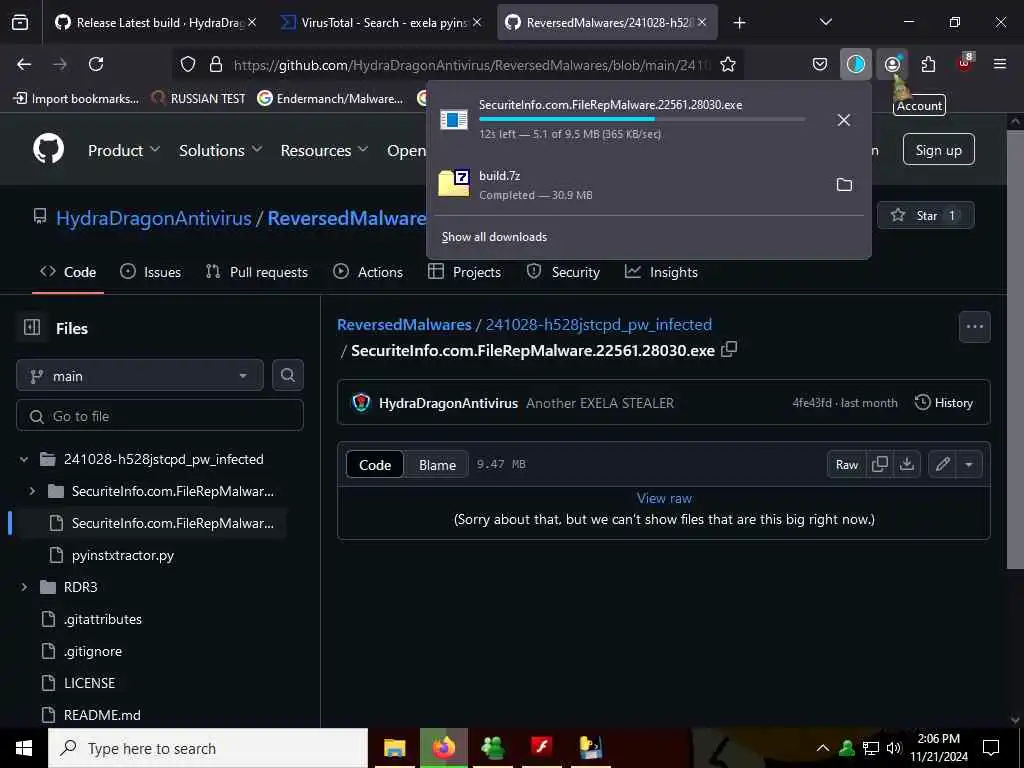This screenshot has height=768, width=1024.
Task: Click the Go to file field
Action: coord(160,415)
